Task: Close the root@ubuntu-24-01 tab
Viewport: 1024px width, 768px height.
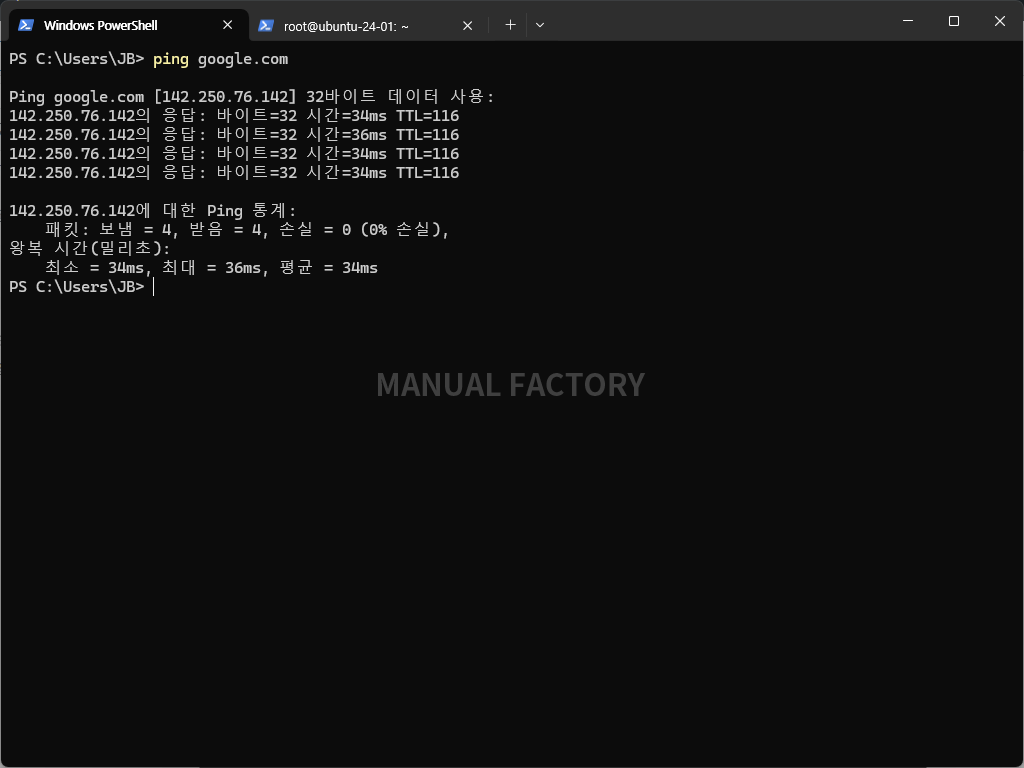Action: [x=468, y=25]
